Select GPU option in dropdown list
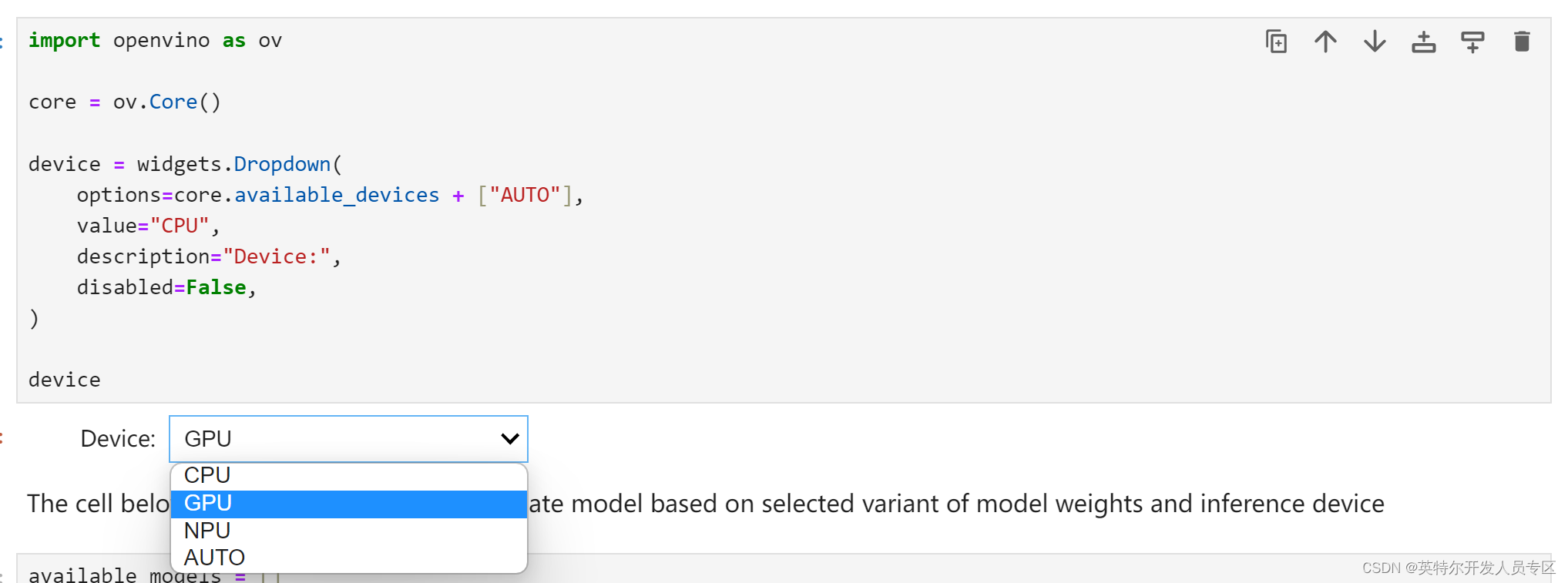Screen dimensions: 1568x583 point(349,504)
